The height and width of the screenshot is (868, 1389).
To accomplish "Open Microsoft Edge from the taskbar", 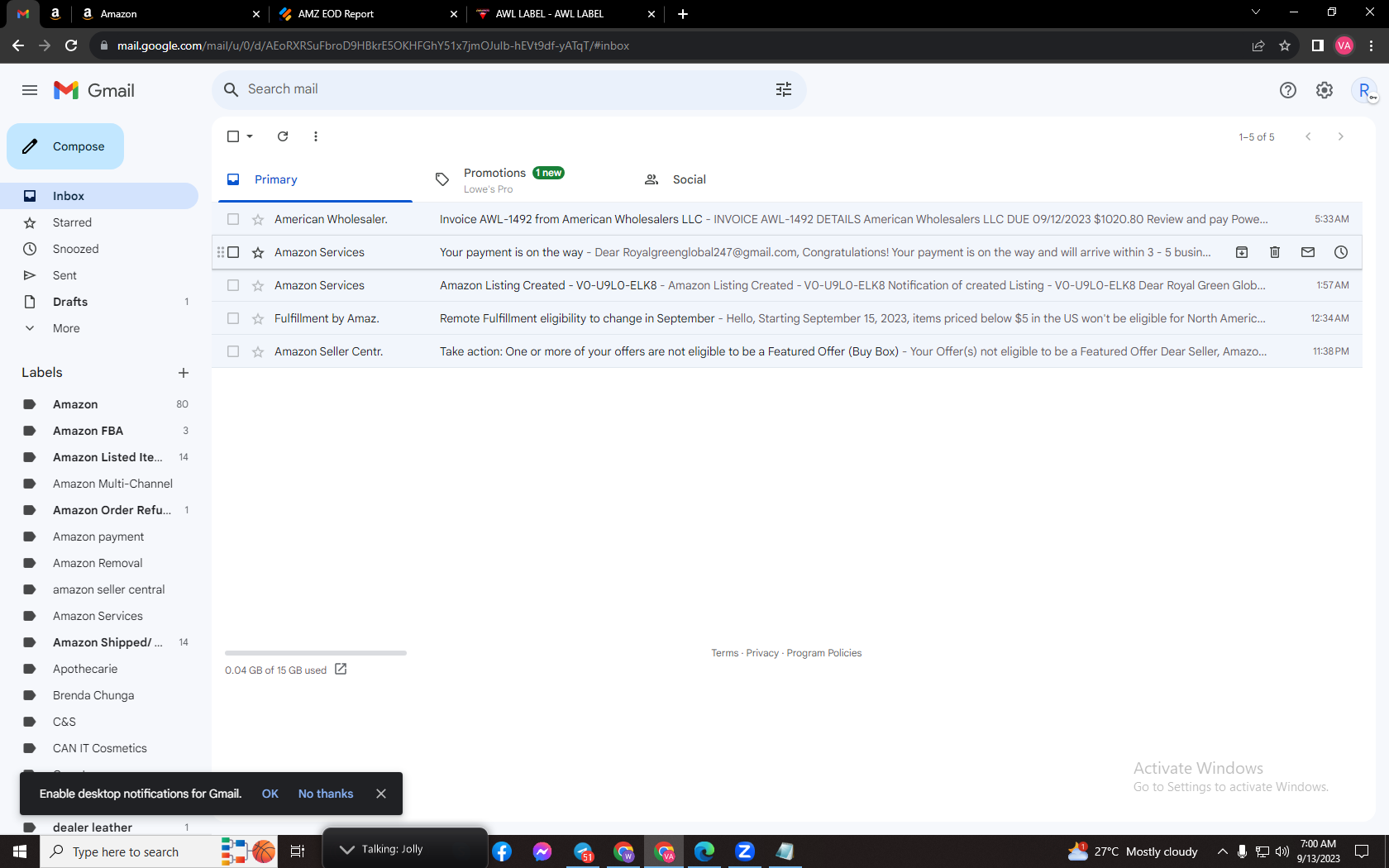I will [x=704, y=851].
